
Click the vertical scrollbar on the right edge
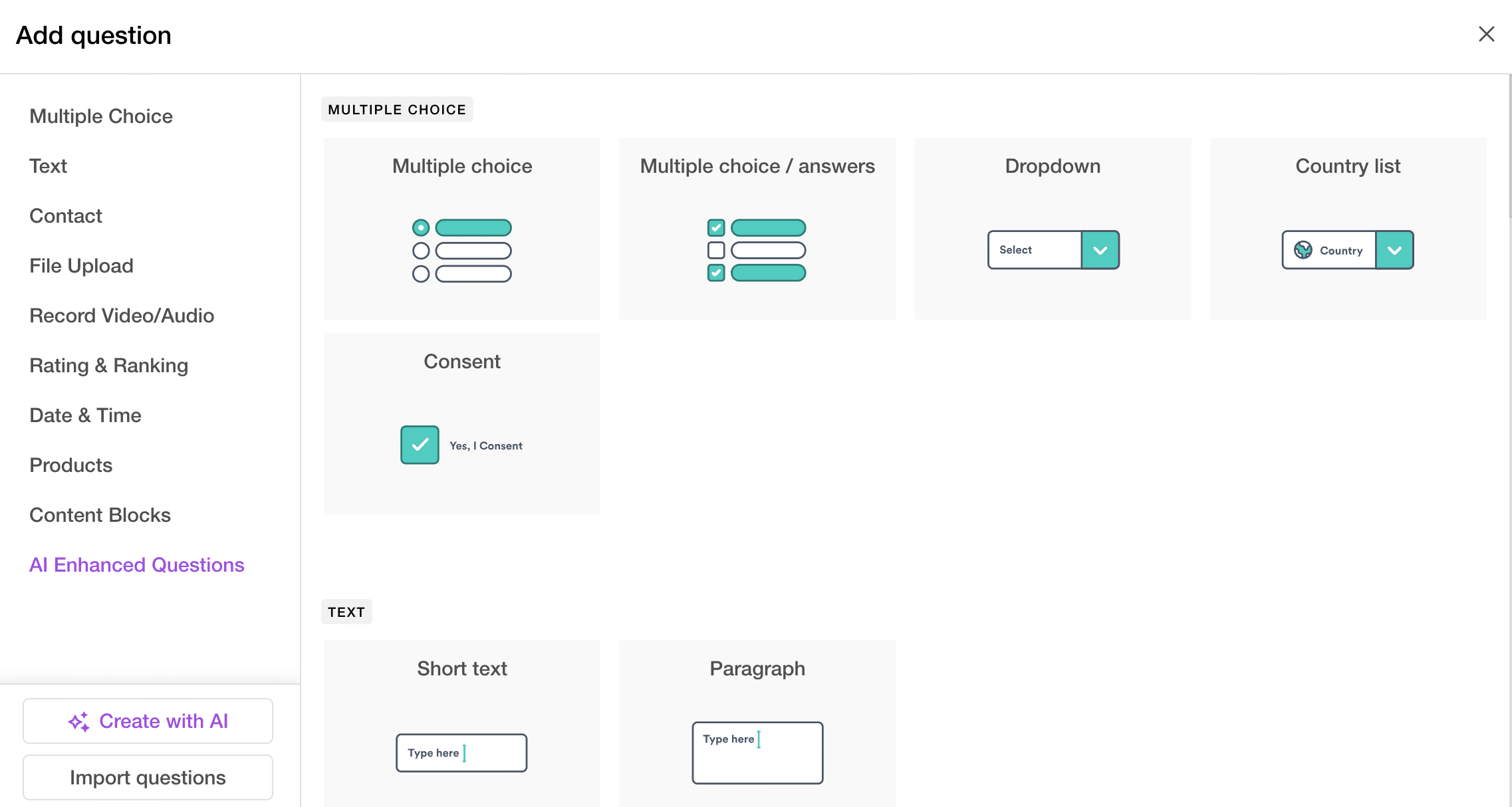tap(1509, 146)
